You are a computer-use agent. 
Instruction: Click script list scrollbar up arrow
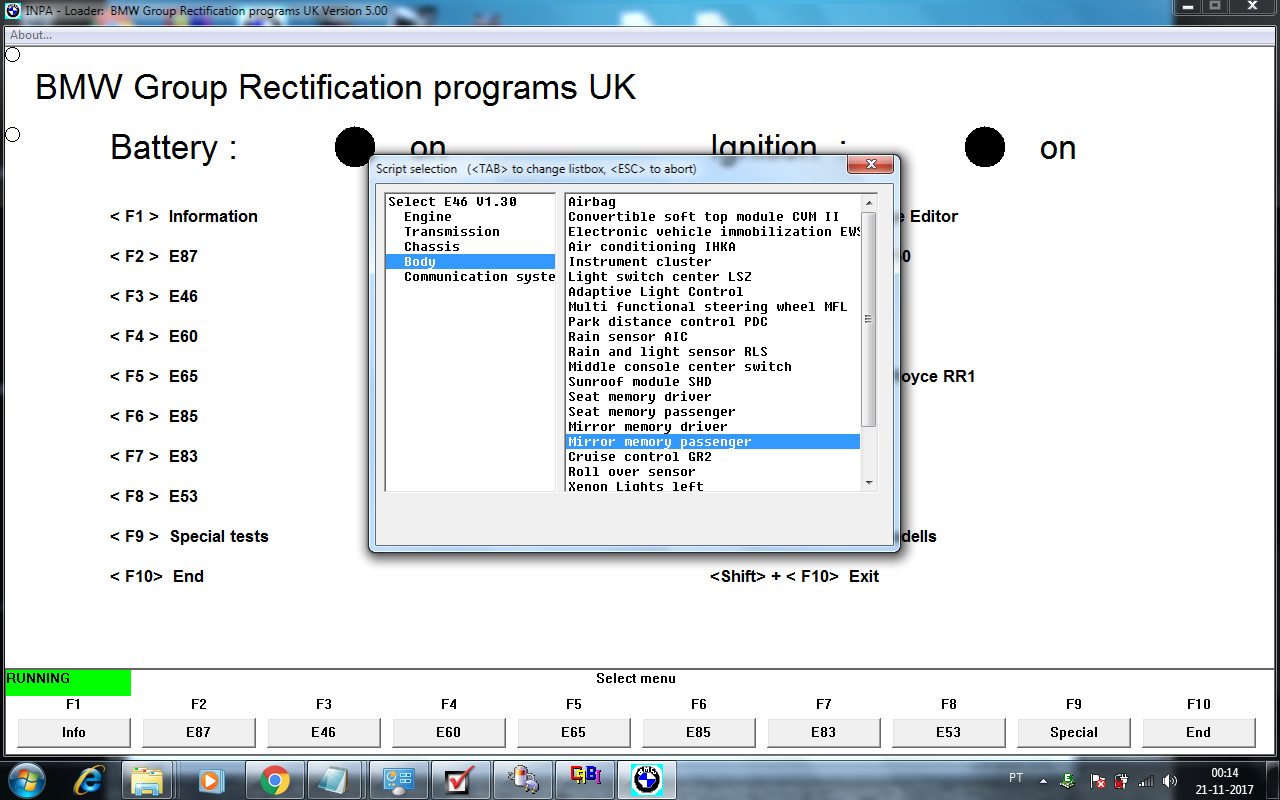(x=868, y=203)
